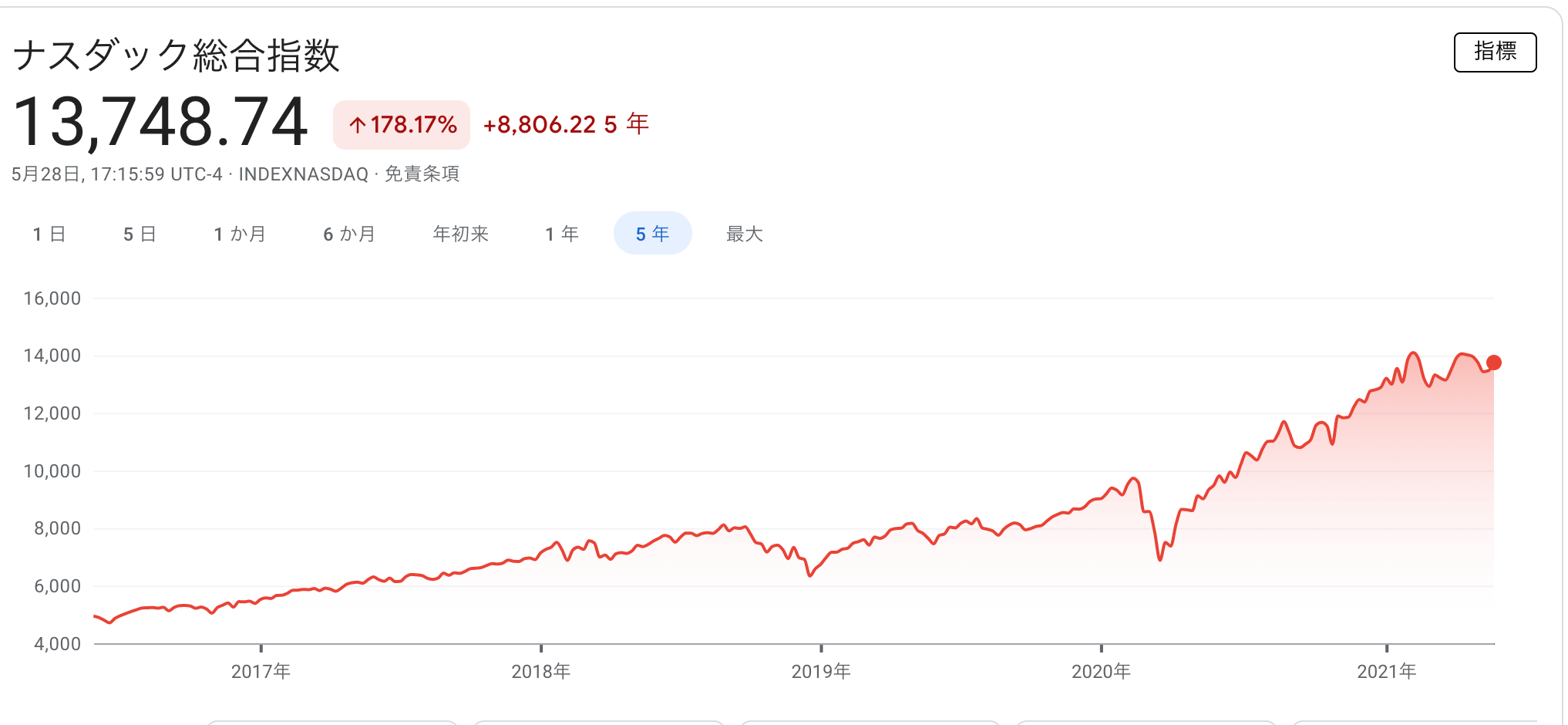The height and width of the screenshot is (725, 1568).
Task: Click the +8,806.22 change amount
Action: point(539,124)
